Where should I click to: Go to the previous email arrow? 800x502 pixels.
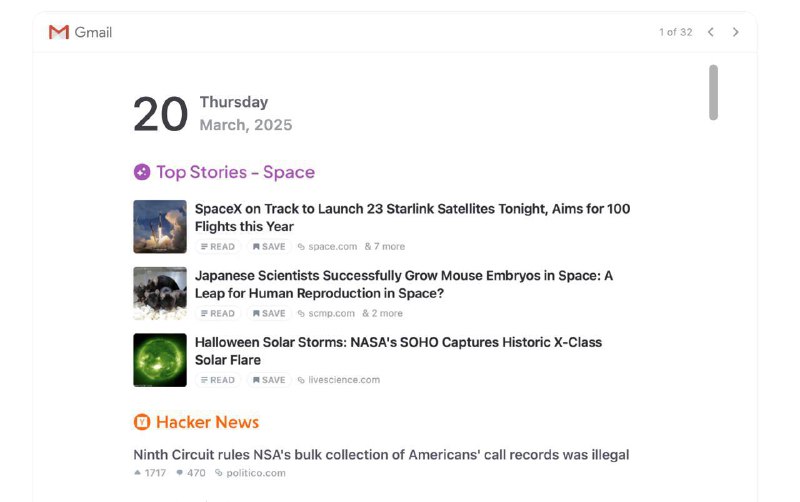pyautogui.click(x=711, y=32)
